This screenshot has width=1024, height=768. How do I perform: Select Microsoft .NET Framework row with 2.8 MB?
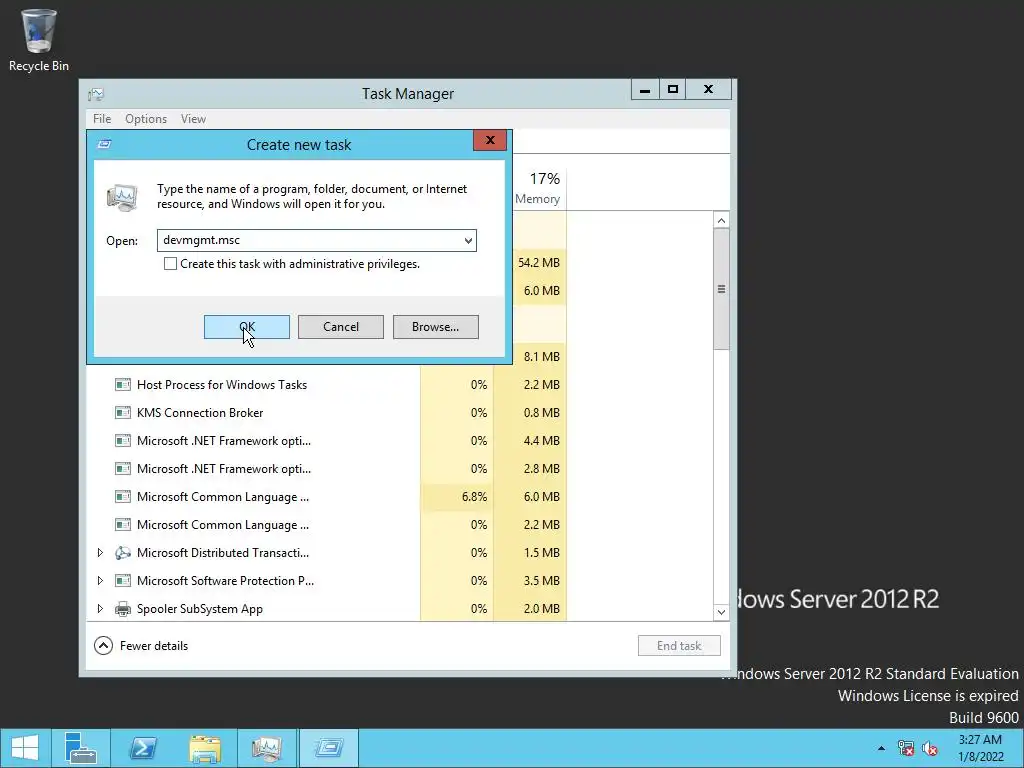coord(327,469)
